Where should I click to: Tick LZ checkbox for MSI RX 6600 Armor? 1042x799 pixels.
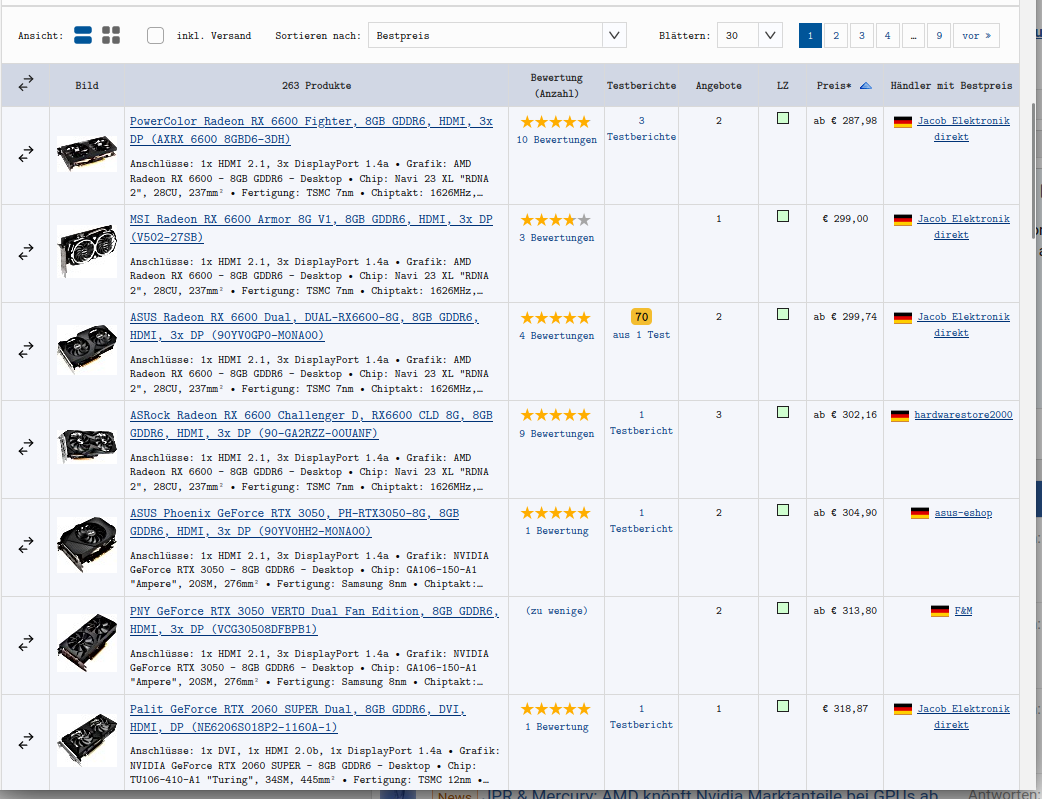coord(783,216)
